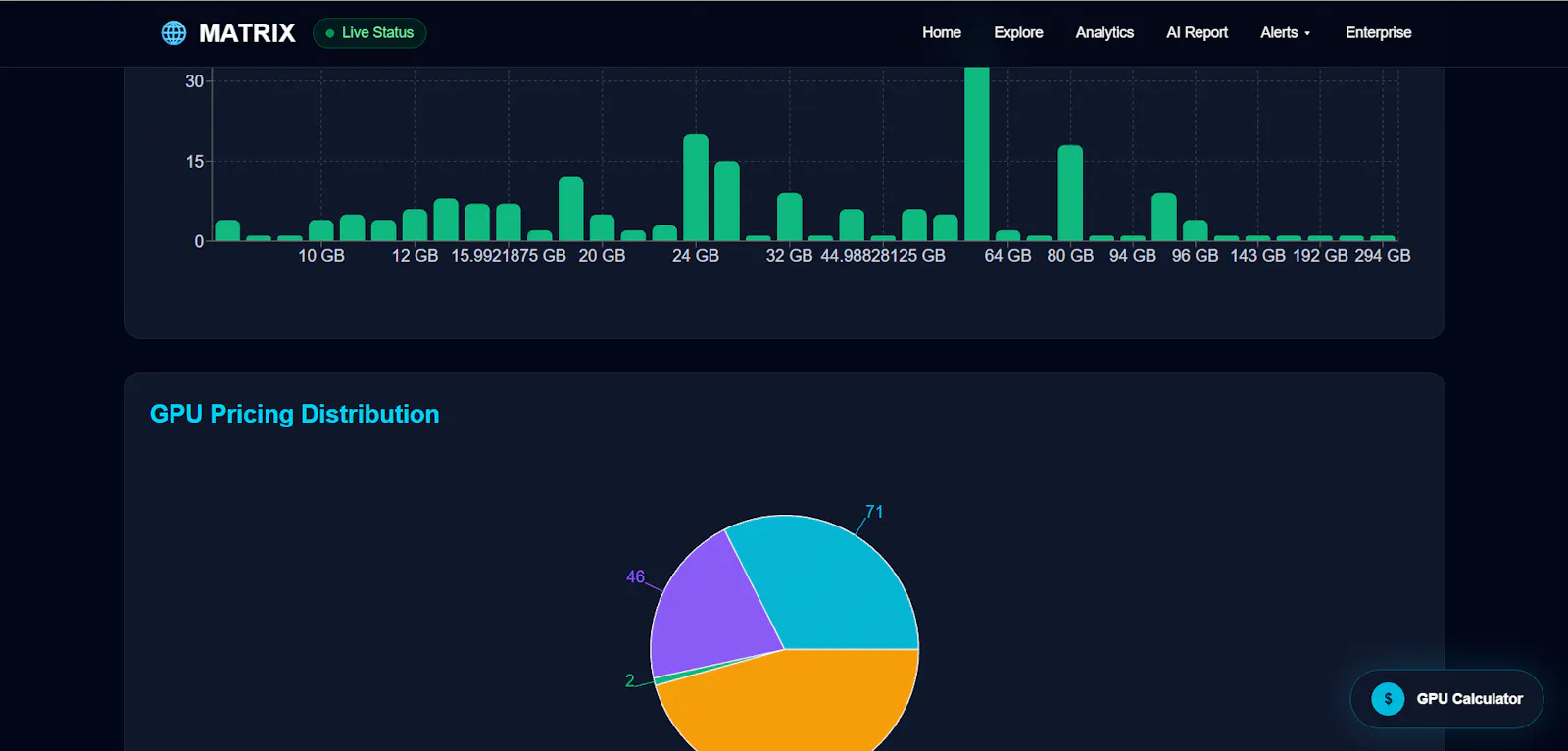Click the bar above 24 GB label
1568x751 pixels.
tap(696, 187)
